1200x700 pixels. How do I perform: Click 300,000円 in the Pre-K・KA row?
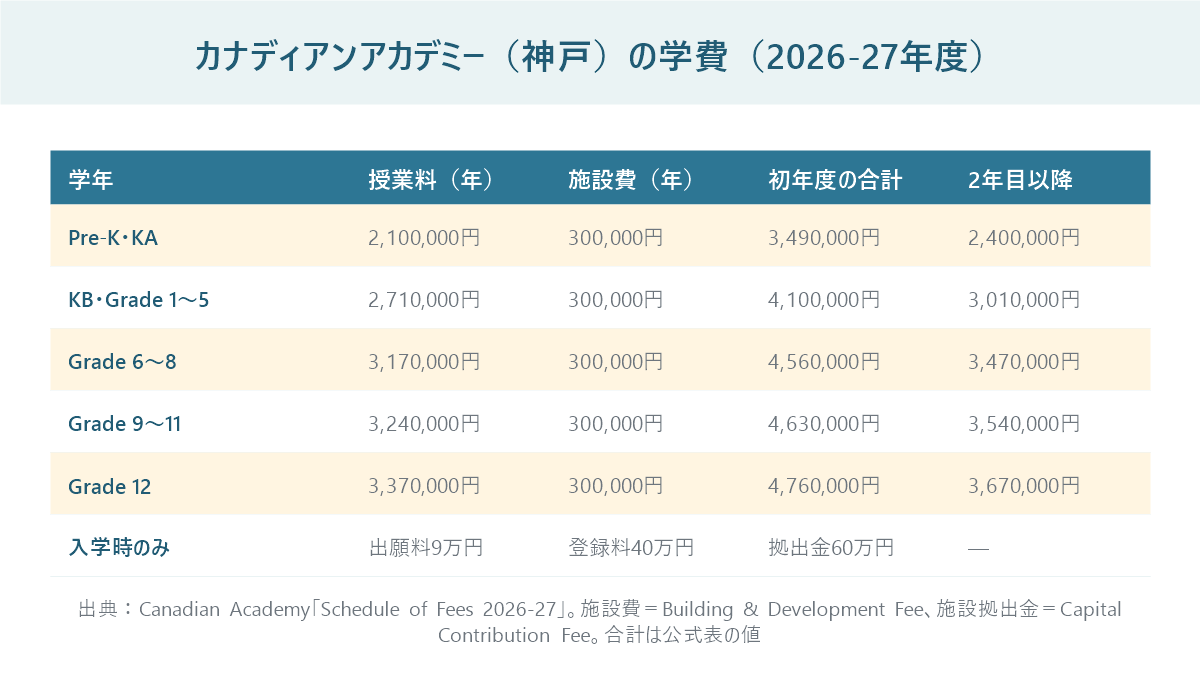tap(615, 238)
